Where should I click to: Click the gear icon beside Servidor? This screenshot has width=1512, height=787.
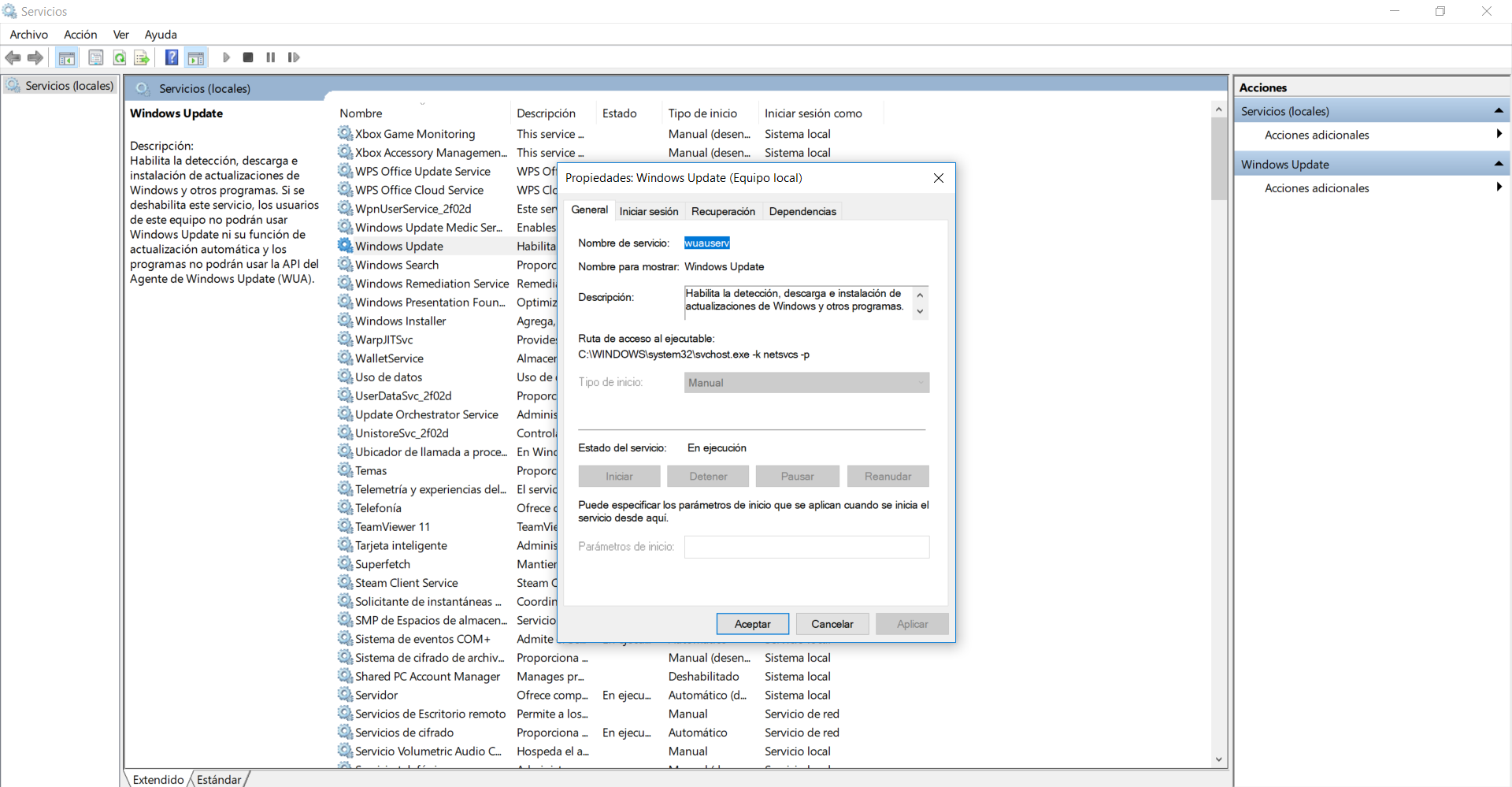[345, 694]
